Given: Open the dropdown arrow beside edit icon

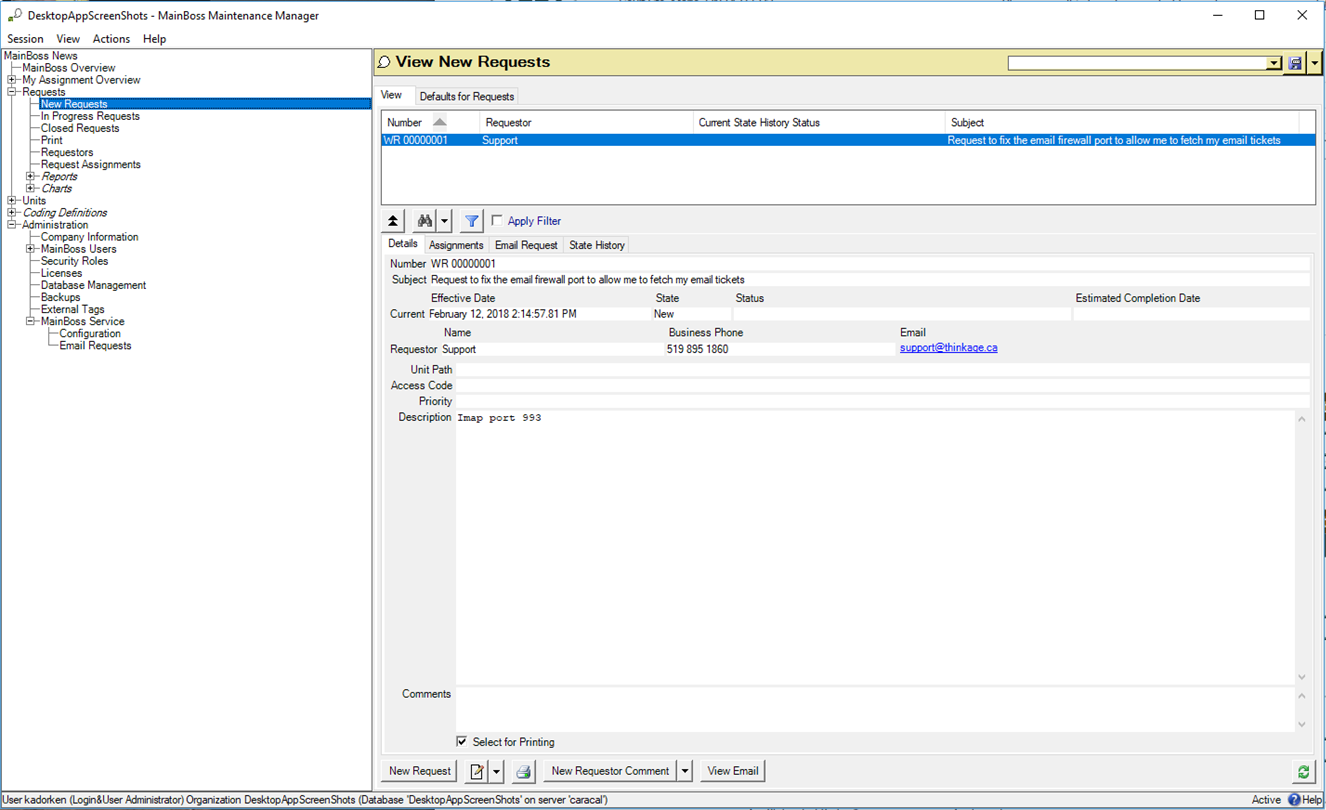Looking at the screenshot, I should 496,771.
